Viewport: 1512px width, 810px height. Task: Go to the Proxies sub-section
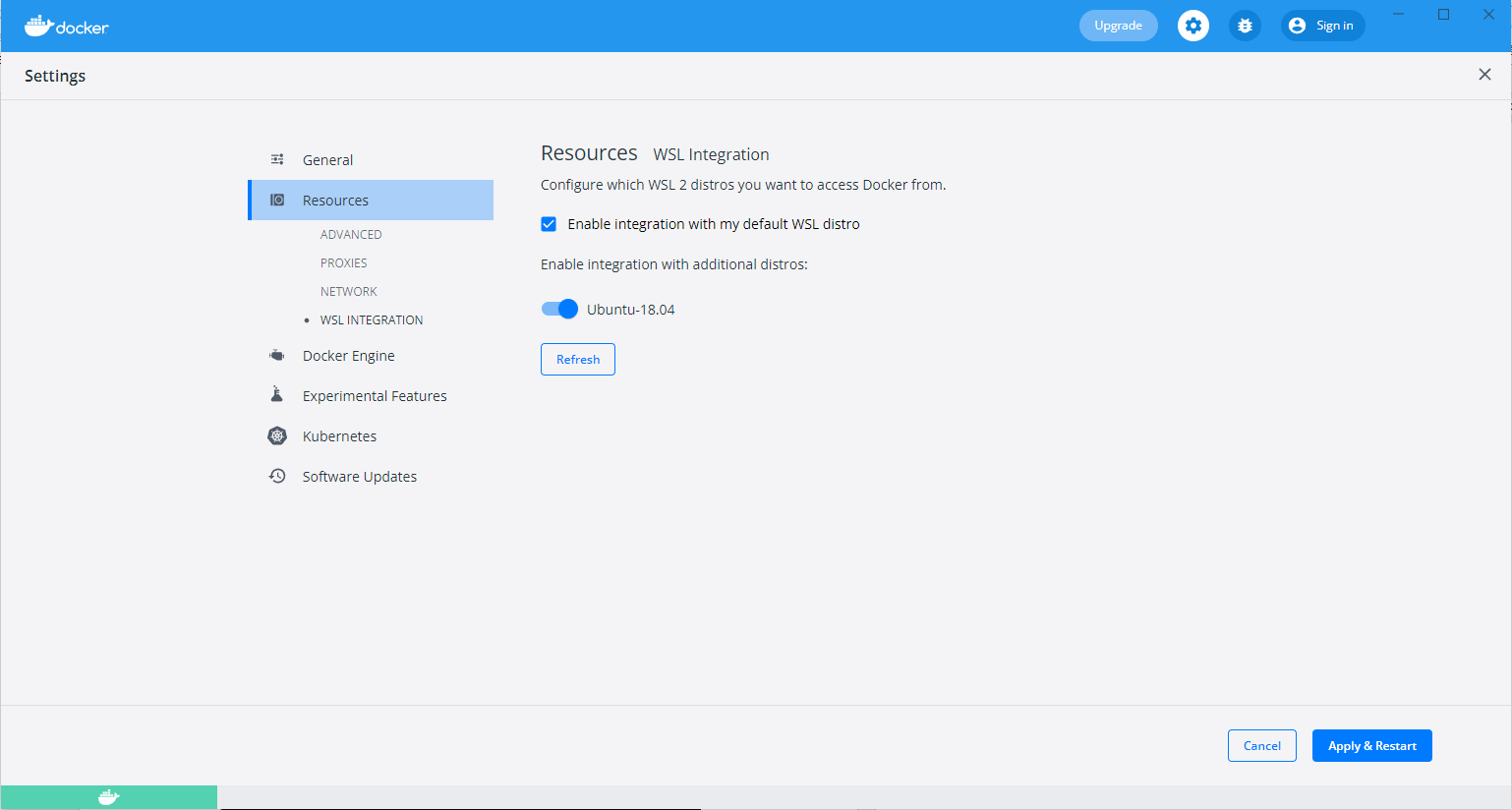pos(344,262)
